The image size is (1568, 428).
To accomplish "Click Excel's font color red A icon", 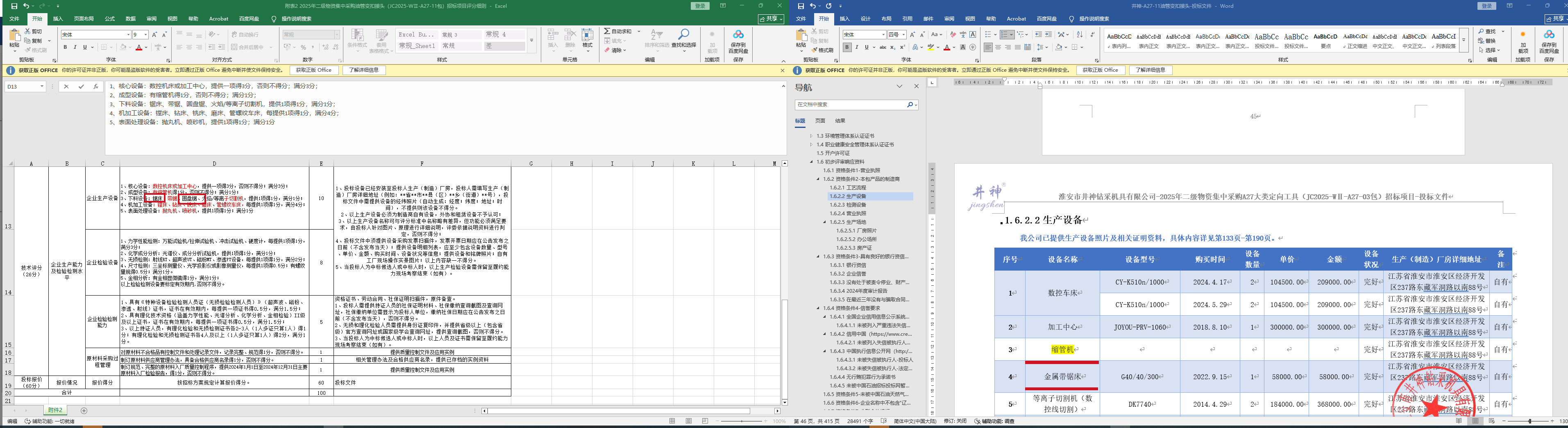I will click(x=139, y=48).
